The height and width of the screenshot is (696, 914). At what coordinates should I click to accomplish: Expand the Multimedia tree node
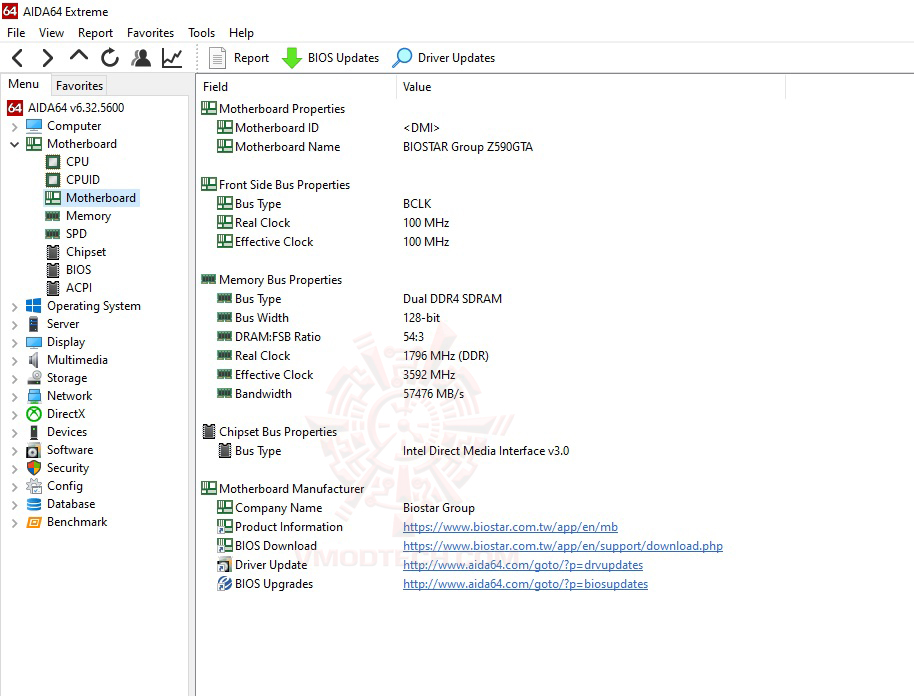click(15, 361)
